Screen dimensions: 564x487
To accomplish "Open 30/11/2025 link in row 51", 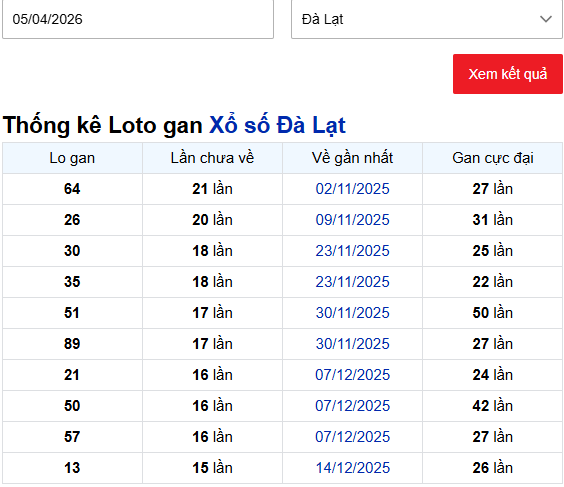I will click(352, 313).
